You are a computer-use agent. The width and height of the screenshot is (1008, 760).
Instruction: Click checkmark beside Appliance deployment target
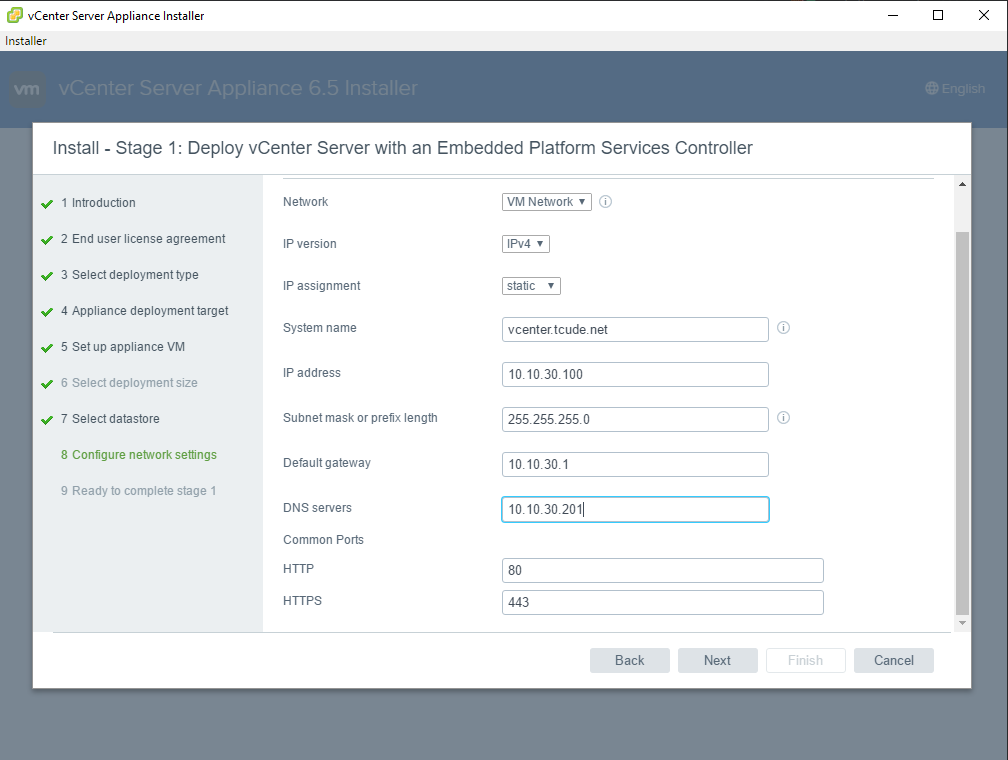point(47,312)
